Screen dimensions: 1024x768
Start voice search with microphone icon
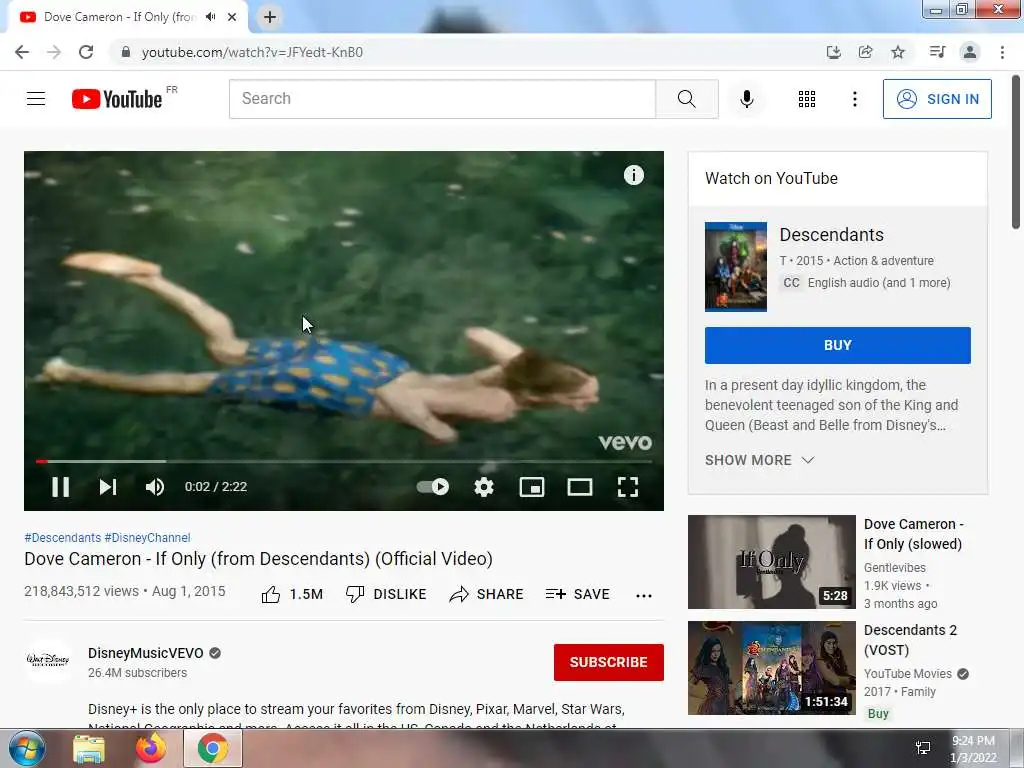tap(746, 99)
